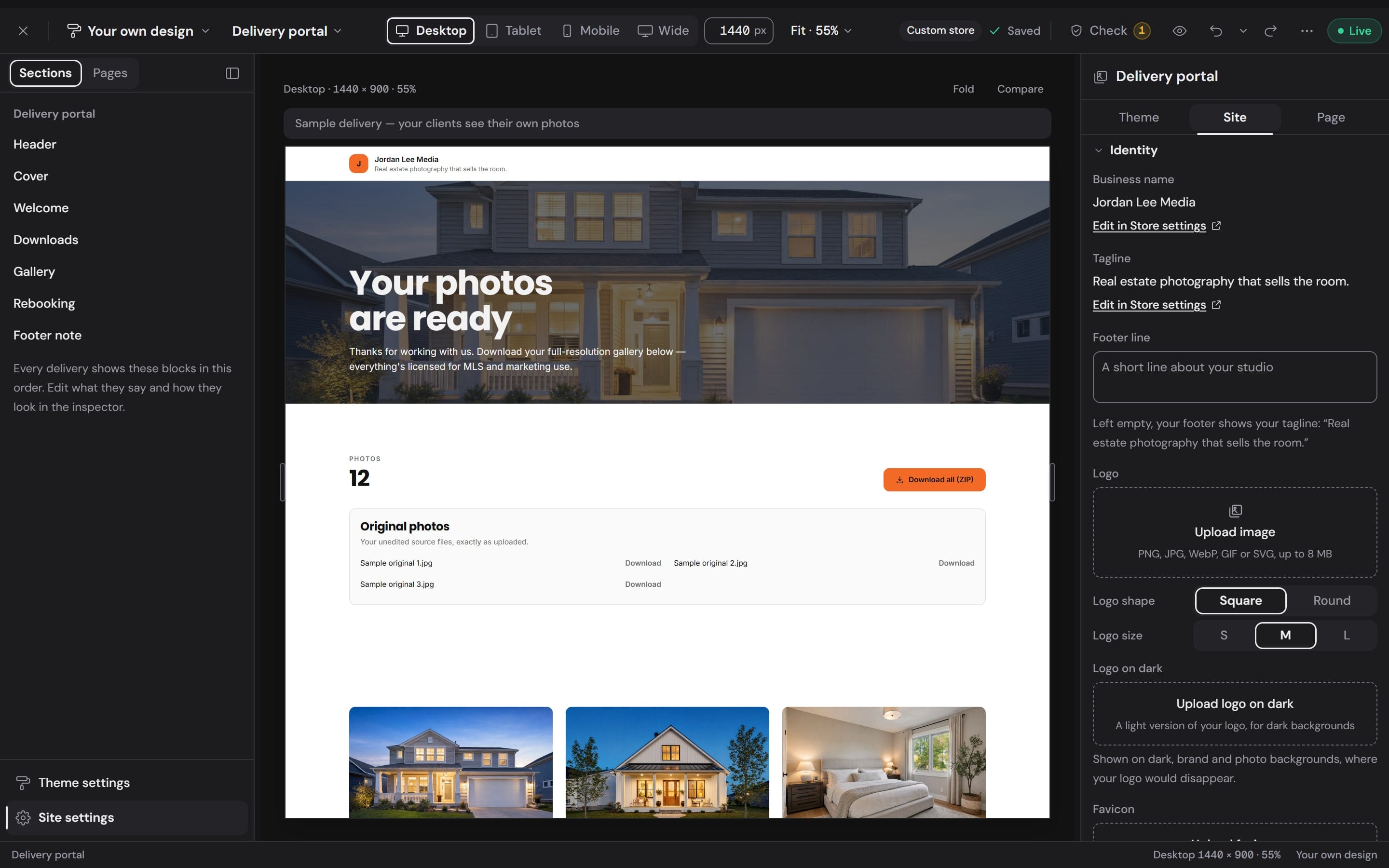Download Sample original 2.jpg
Viewport: 1389px width, 868px height.
(956, 563)
